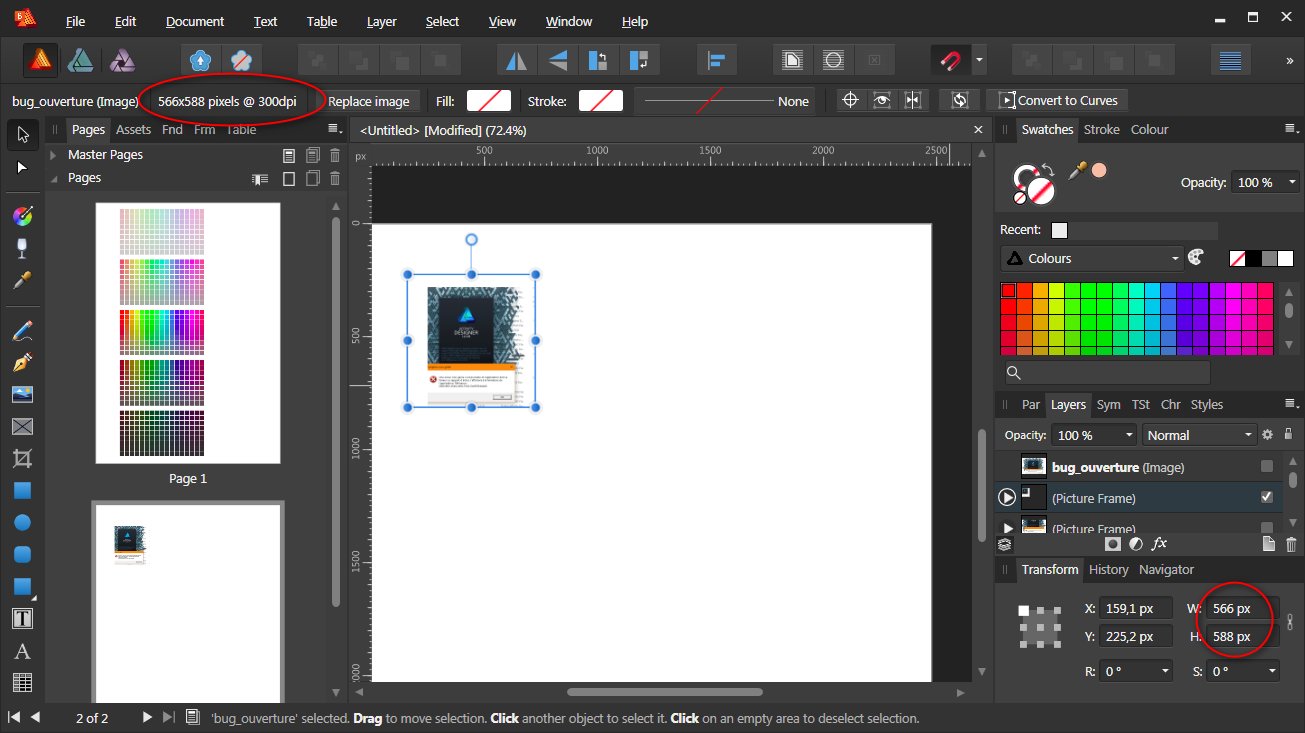Toggle visibility checkbox for bug_ouverture layer
Viewport: 1305px width, 733px height.
pos(1267,467)
